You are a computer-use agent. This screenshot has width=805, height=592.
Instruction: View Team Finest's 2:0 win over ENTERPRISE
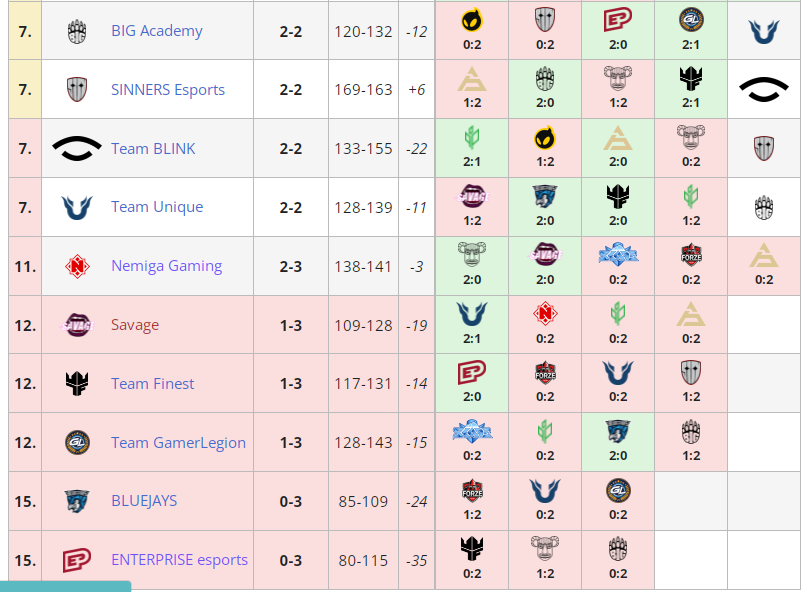click(x=471, y=382)
